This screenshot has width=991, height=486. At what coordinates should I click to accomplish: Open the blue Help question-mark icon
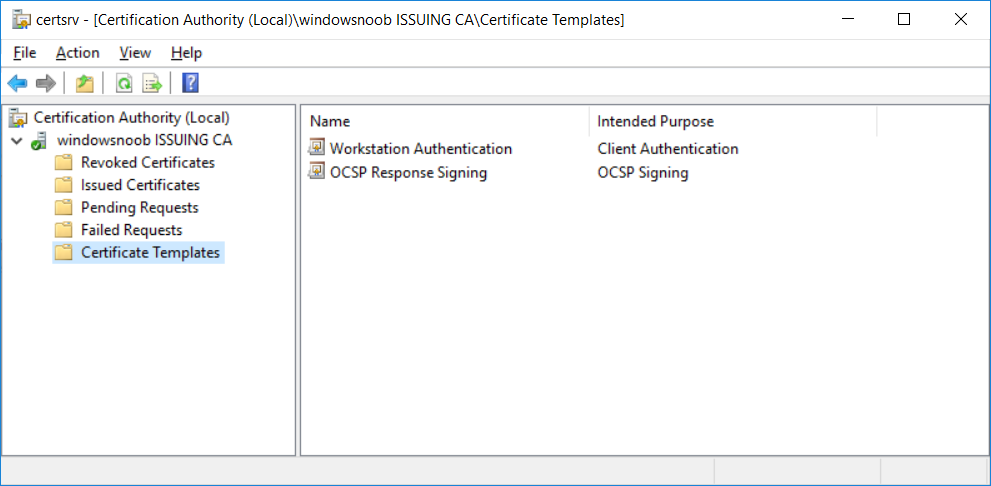[x=190, y=83]
